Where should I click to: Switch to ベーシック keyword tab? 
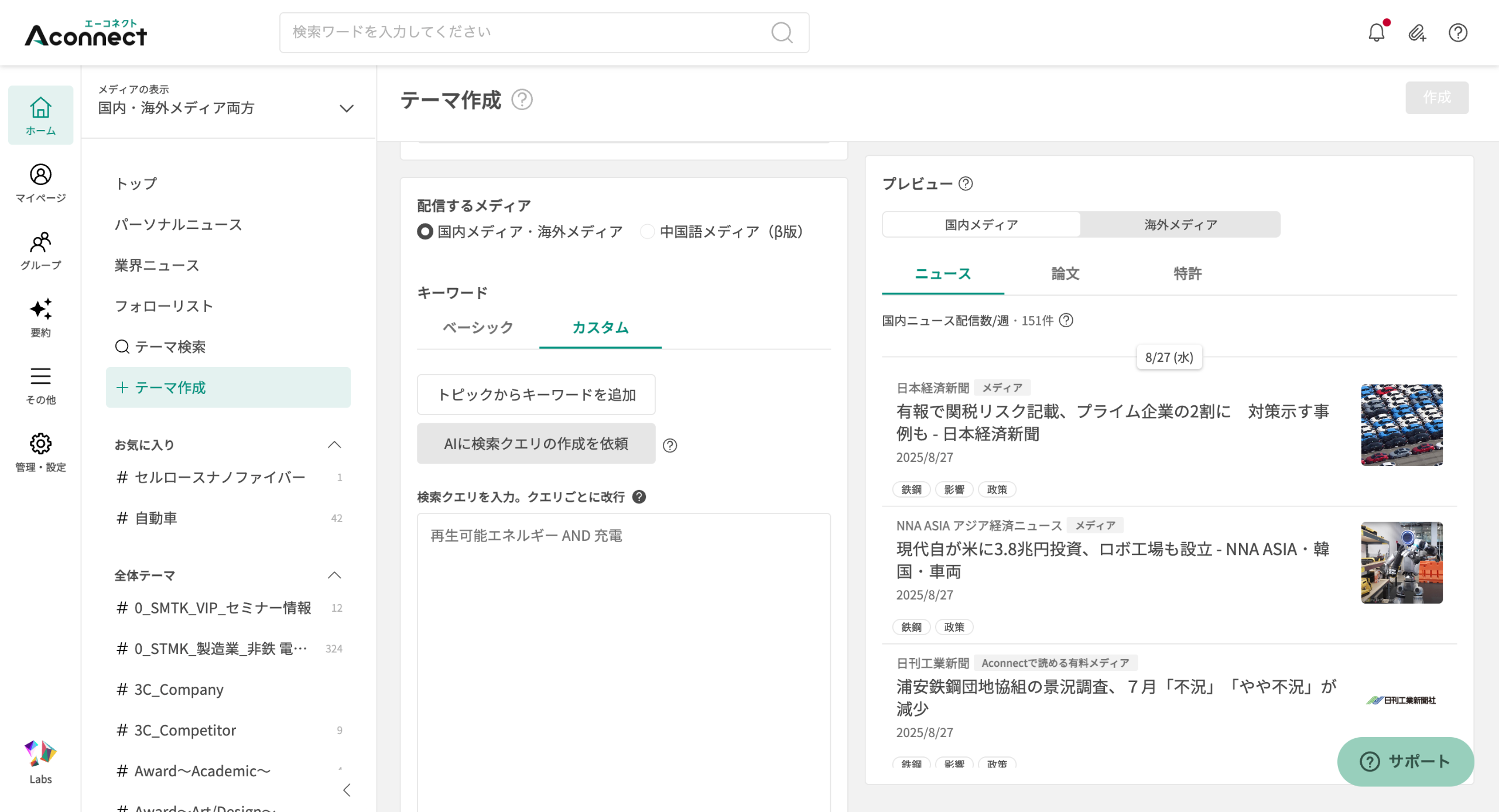click(478, 328)
